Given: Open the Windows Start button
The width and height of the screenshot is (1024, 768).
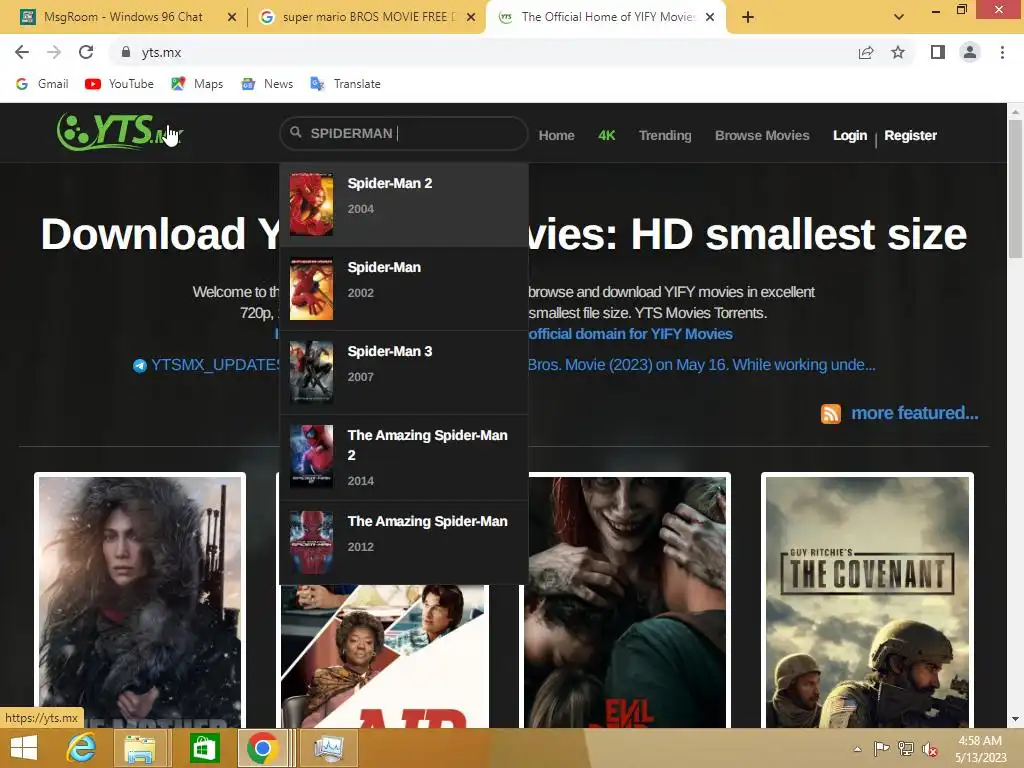Looking at the screenshot, I should (x=24, y=748).
